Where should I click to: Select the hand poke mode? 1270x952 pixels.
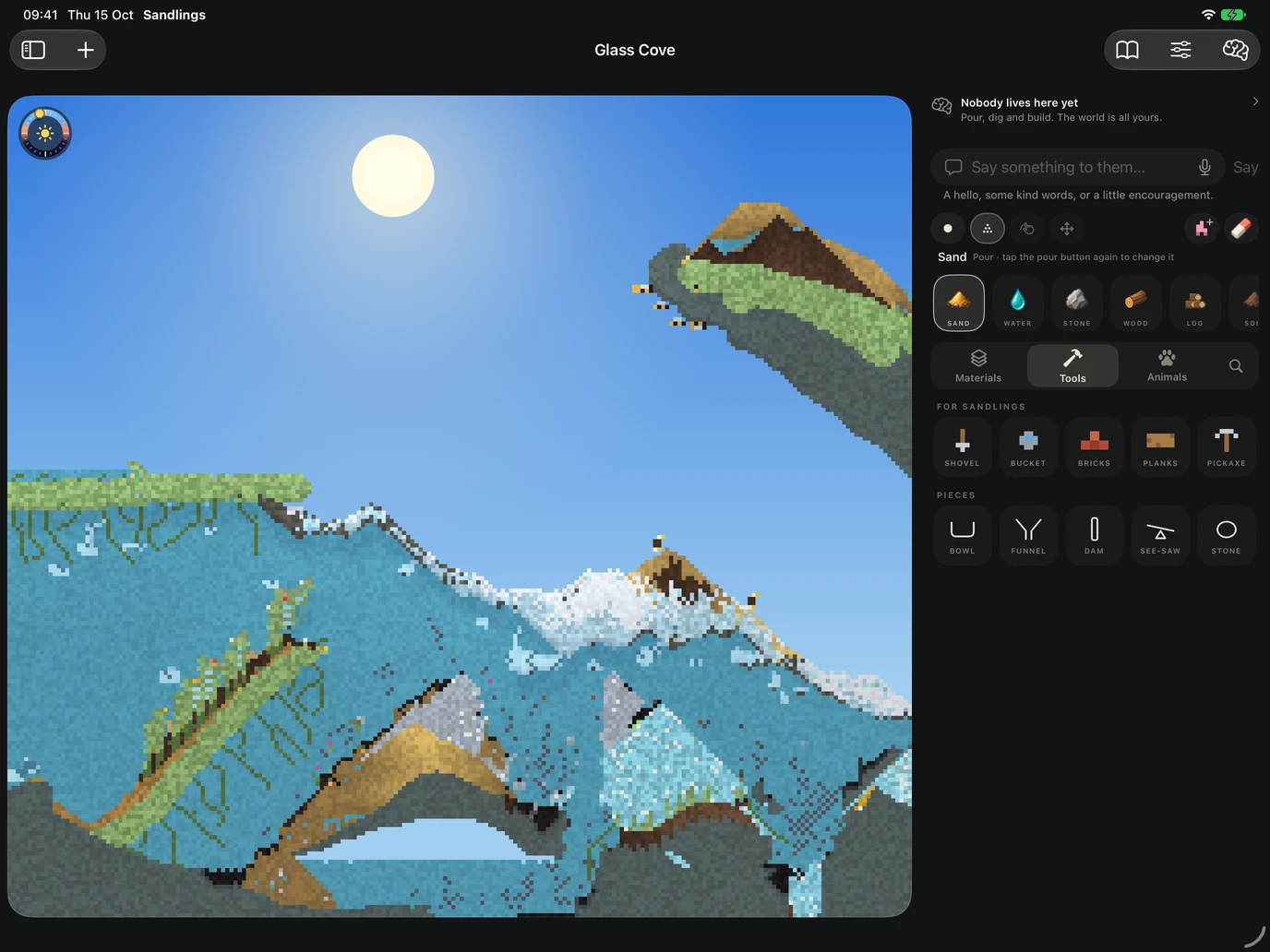[1027, 229]
